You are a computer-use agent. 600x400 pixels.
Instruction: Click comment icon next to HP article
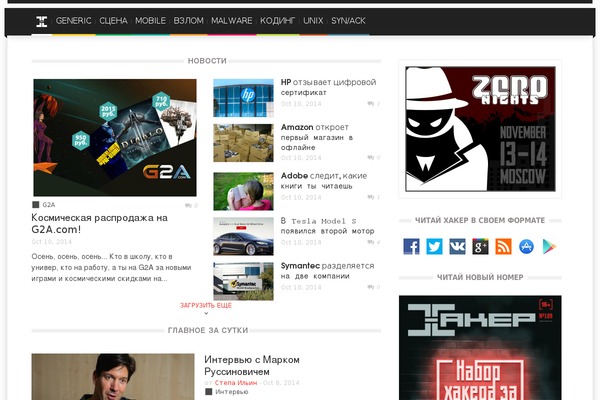[370, 104]
